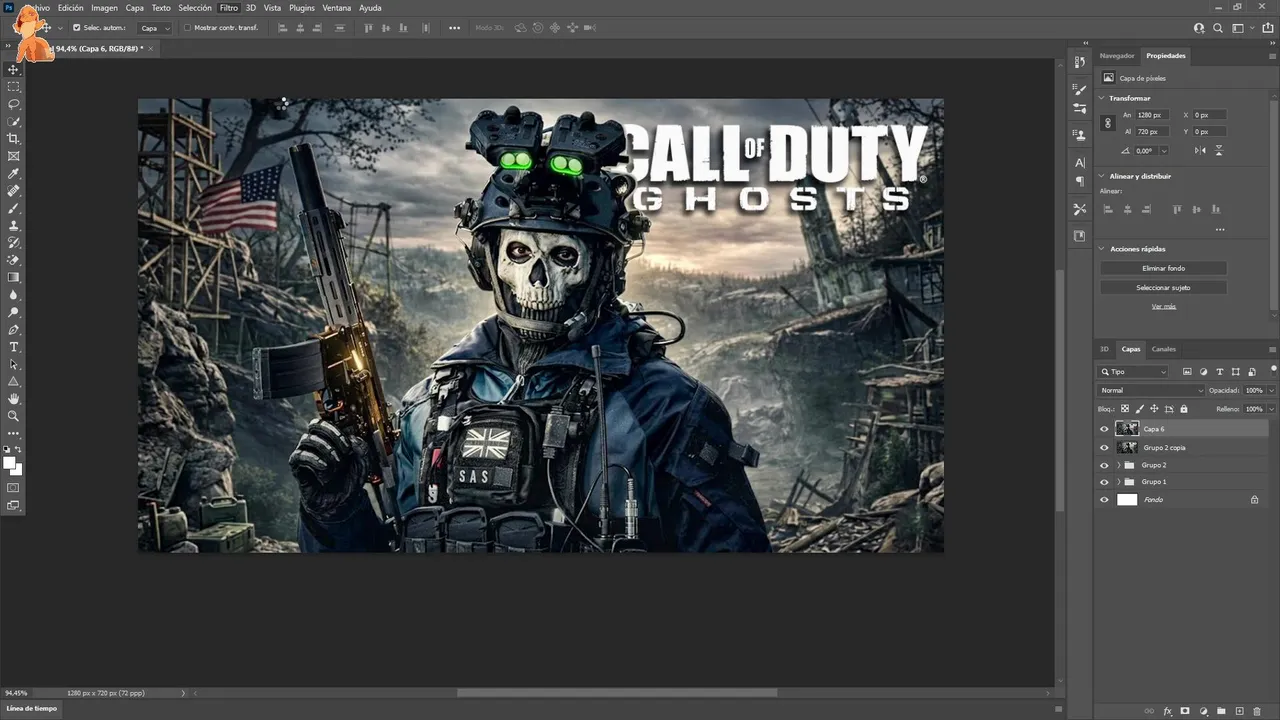Expand the Grupo 1 group

point(1118,482)
